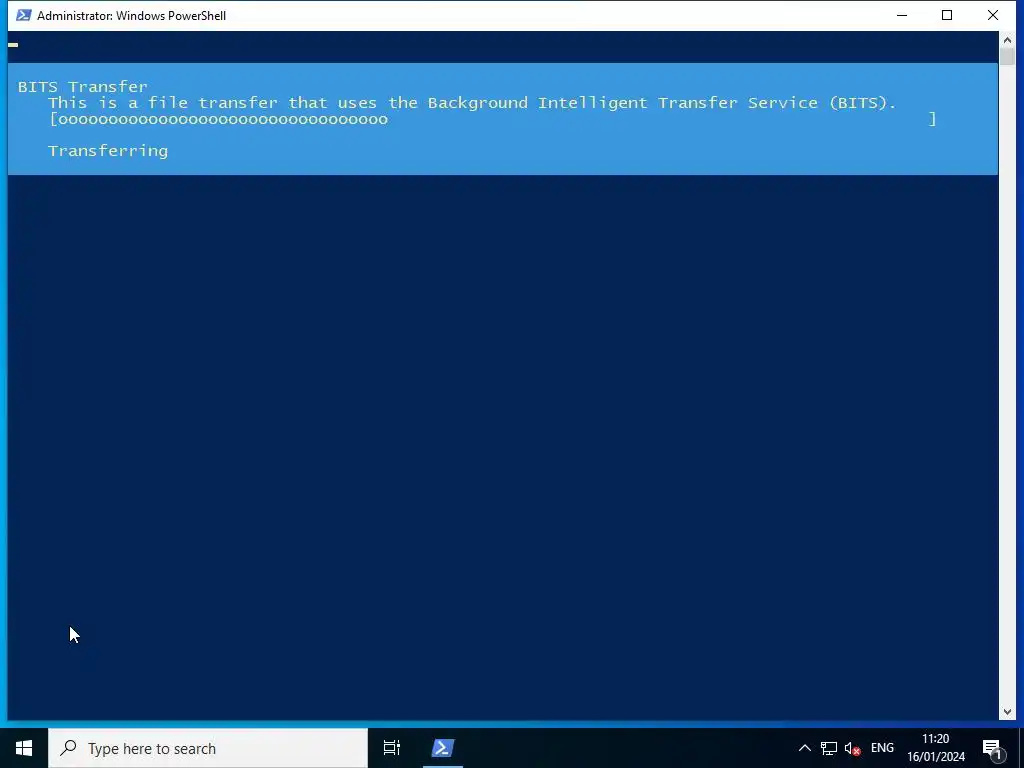Click the BITS transfer progress bar
Screen dimensions: 1024x768
[493, 119]
